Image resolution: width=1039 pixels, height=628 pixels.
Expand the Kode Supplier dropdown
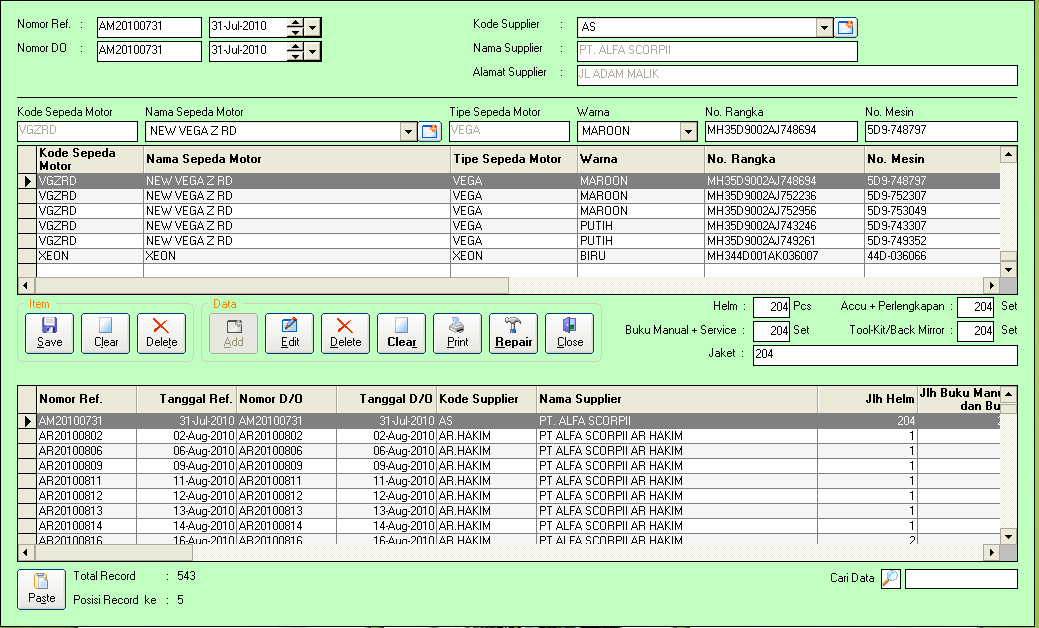point(825,28)
